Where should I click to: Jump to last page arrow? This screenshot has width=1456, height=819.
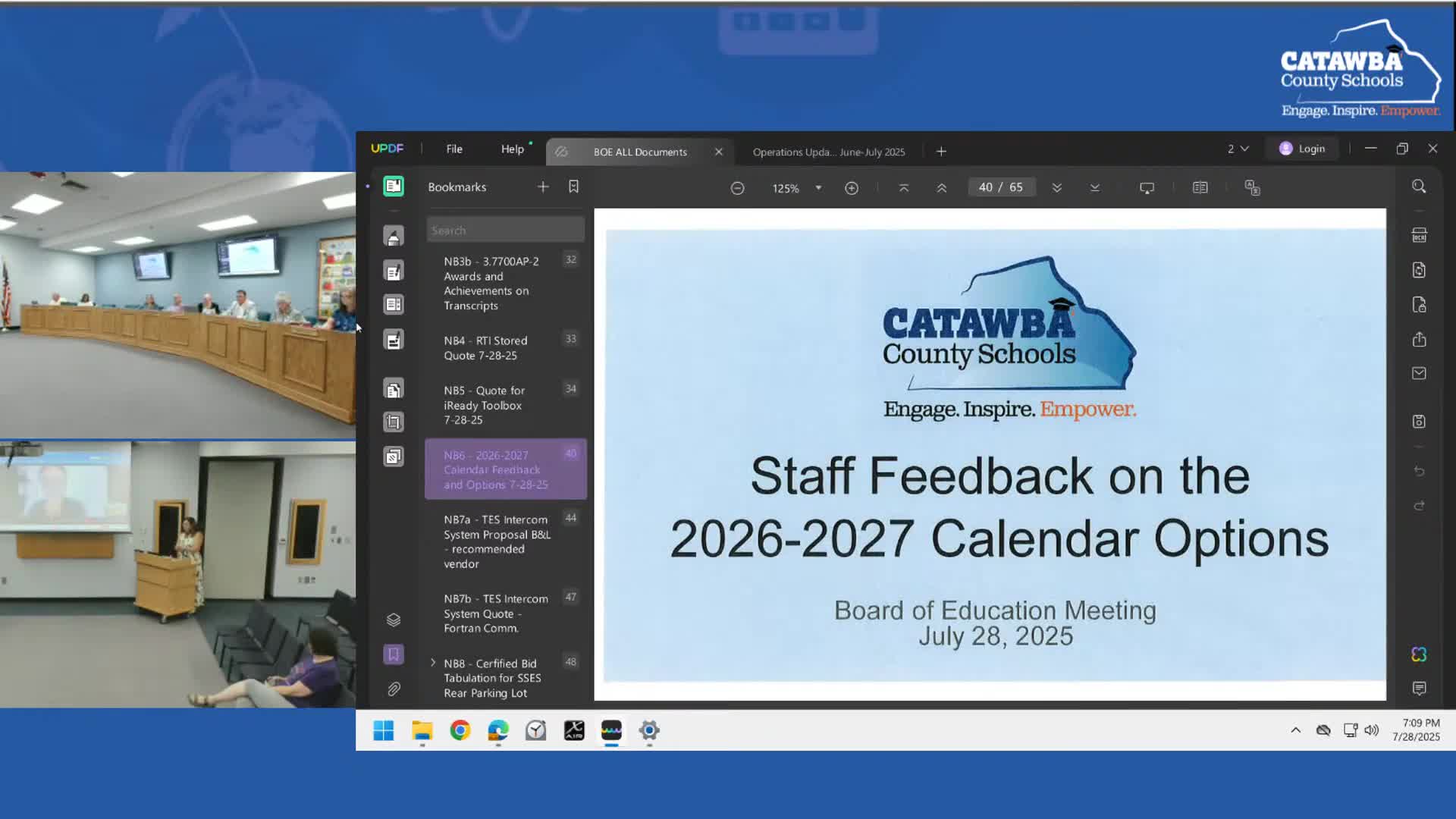1095,188
